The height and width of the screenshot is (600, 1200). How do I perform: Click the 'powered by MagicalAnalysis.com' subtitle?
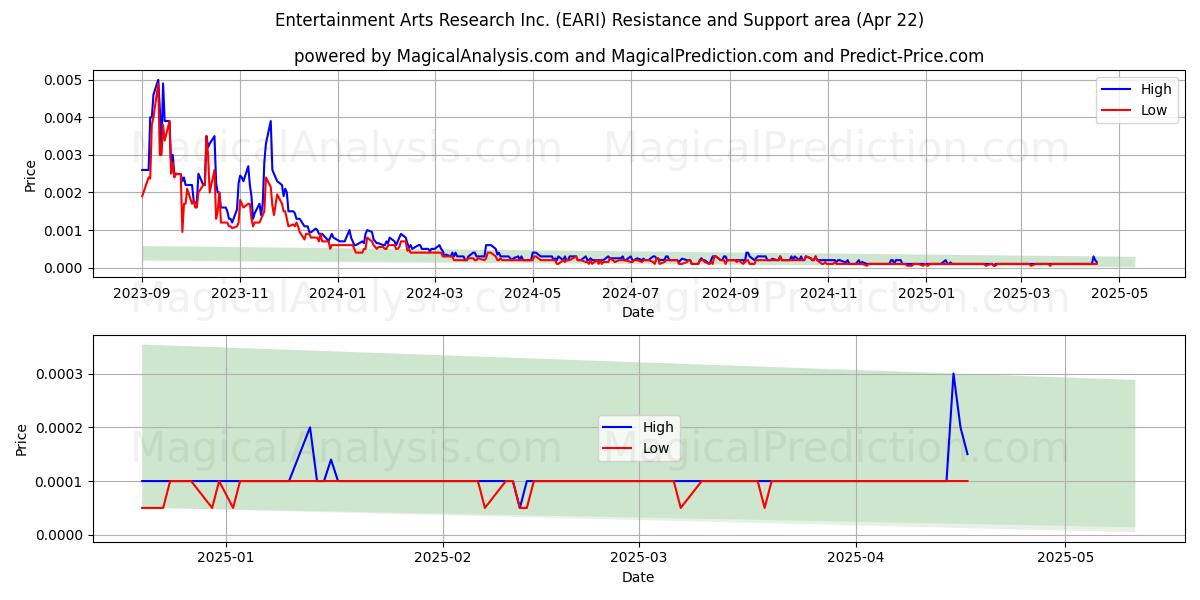639,56
